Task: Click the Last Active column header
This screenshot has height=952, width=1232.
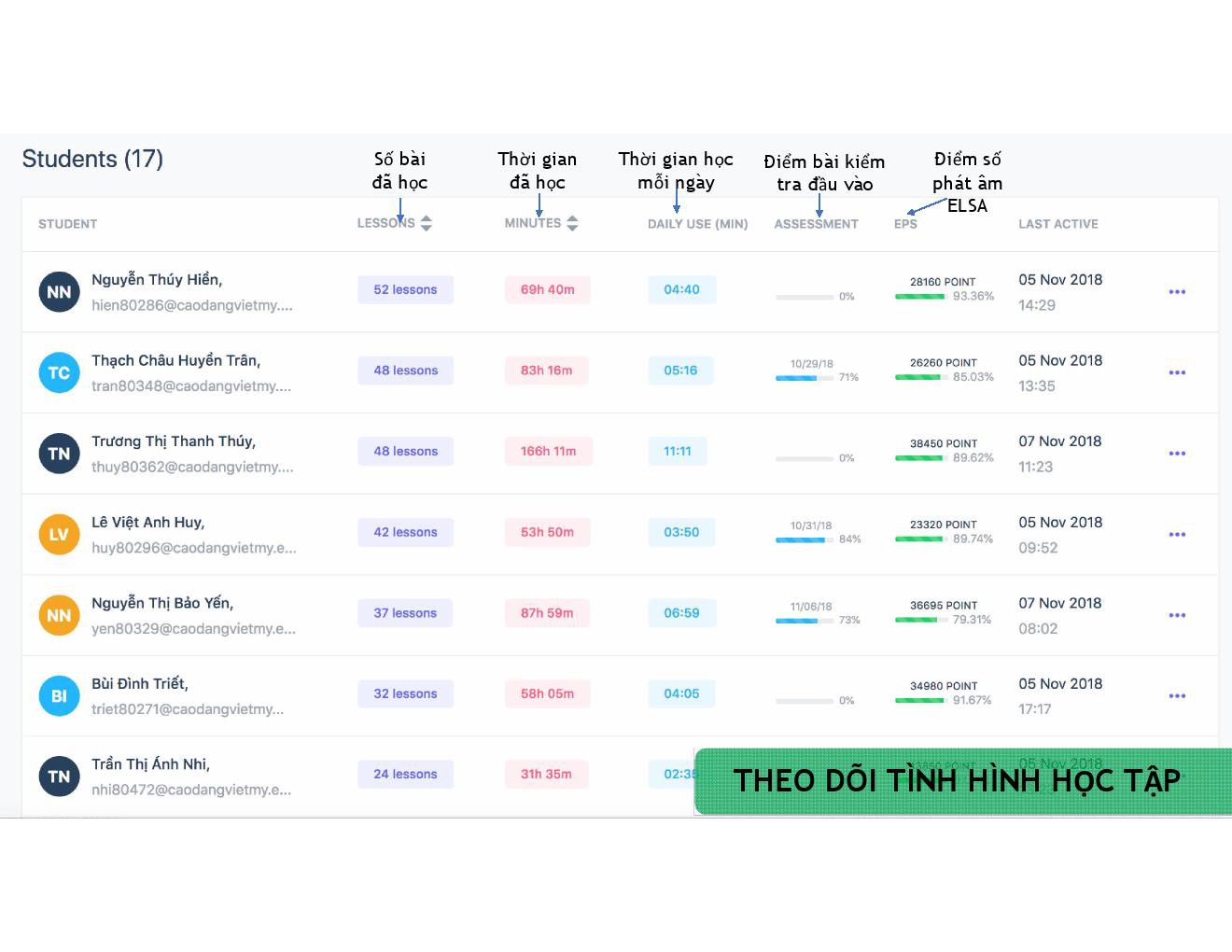Action: pyautogui.click(x=1057, y=224)
